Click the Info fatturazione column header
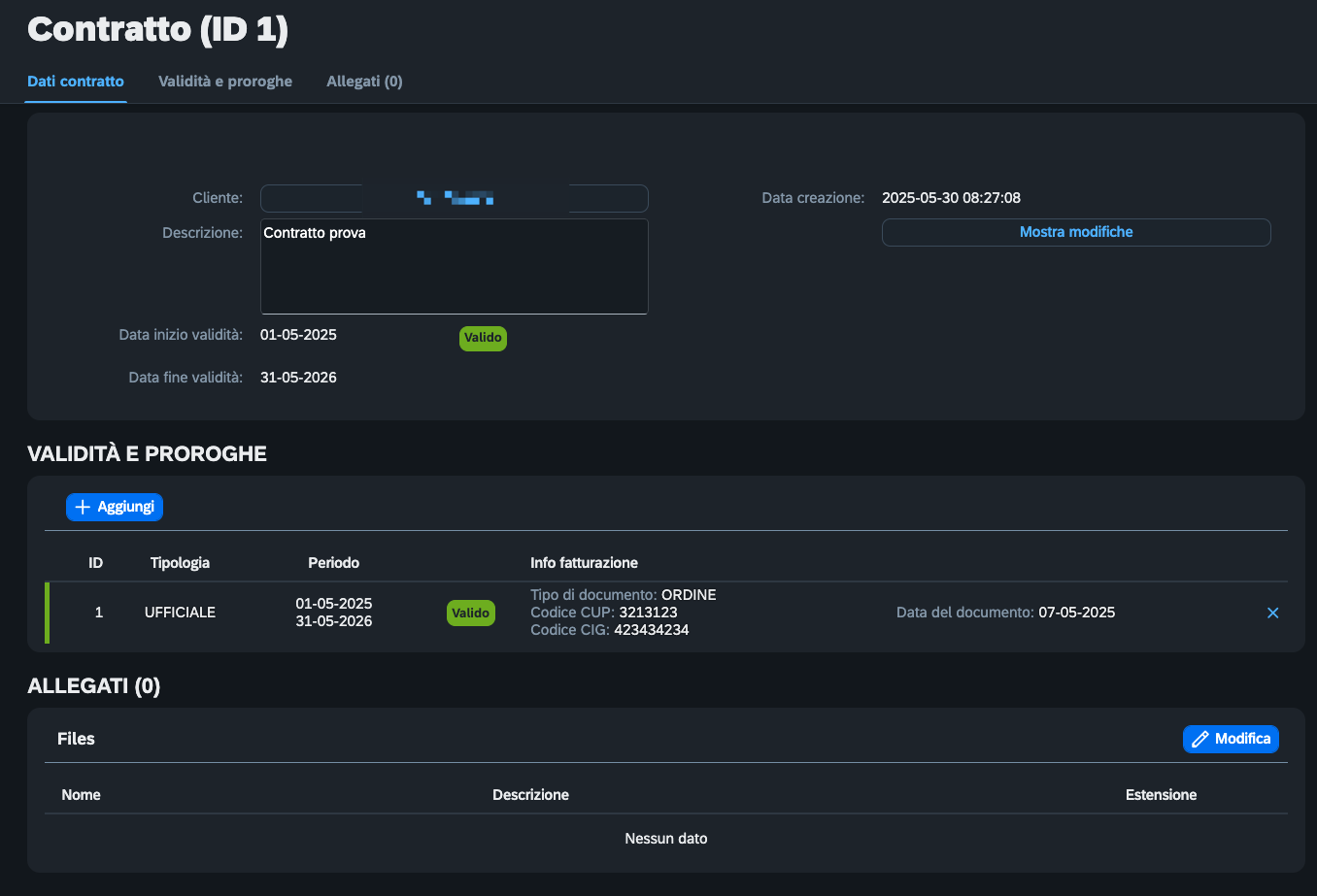The width and height of the screenshot is (1317, 896). tap(584, 563)
